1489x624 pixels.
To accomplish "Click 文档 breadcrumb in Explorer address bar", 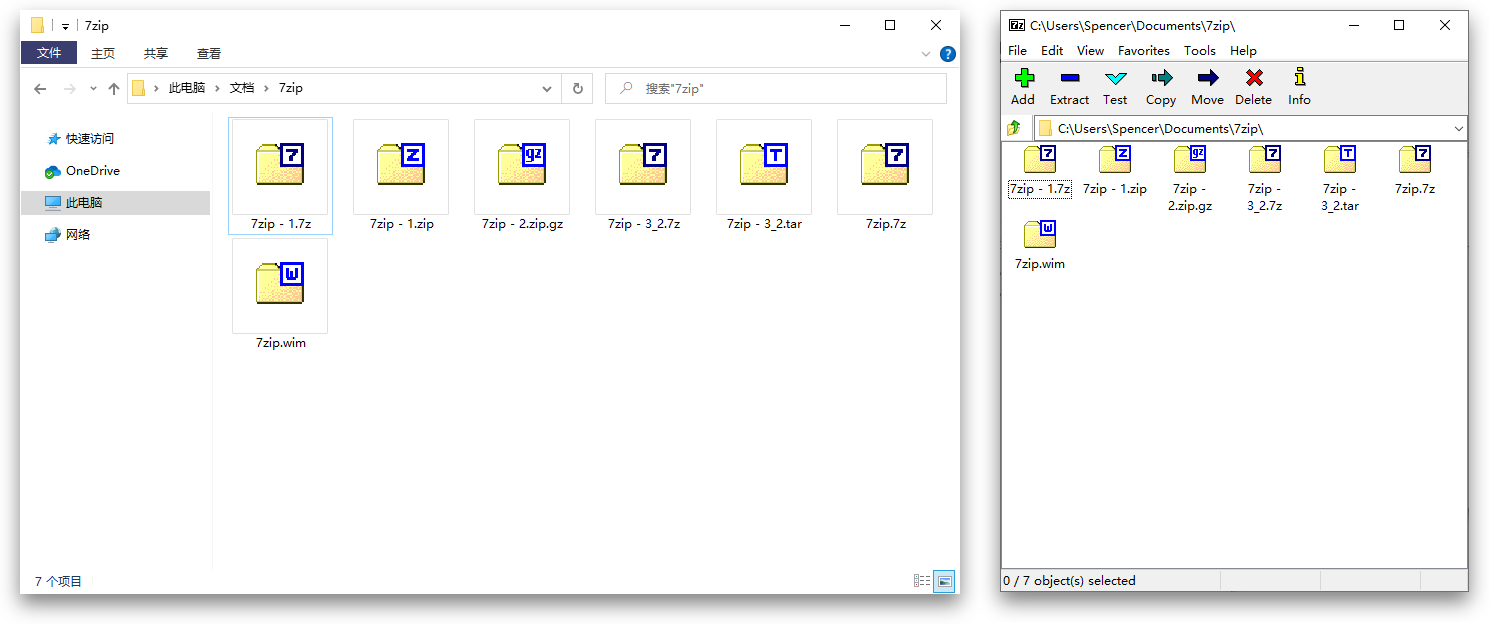I will click(x=242, y=88).
